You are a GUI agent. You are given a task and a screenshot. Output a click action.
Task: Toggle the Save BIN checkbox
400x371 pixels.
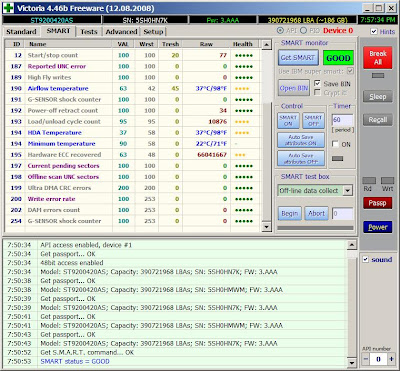pos(317,83)
